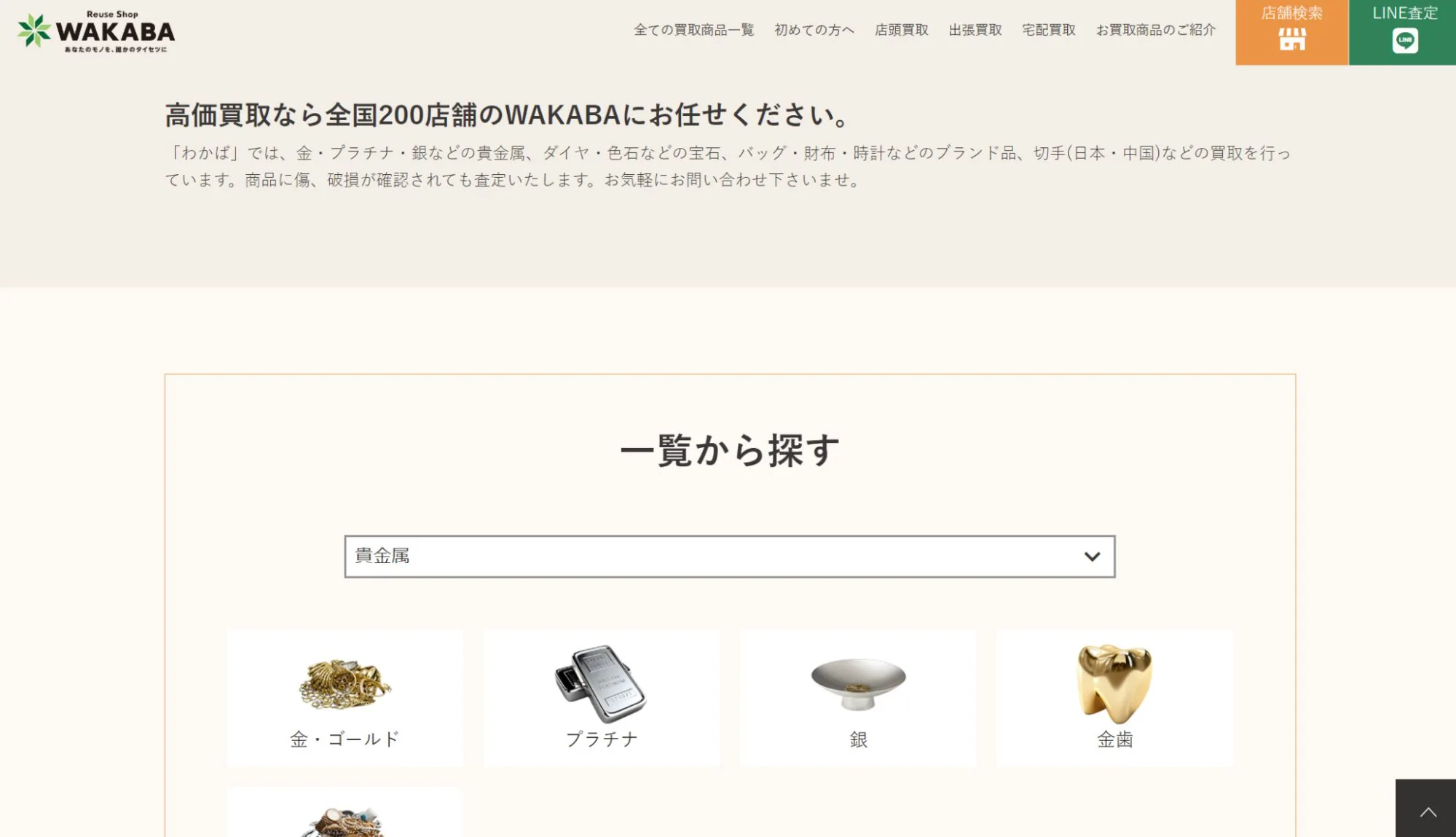1456x837 pixels.
Task: Select the platinum bar image
Action: (601, 683)
